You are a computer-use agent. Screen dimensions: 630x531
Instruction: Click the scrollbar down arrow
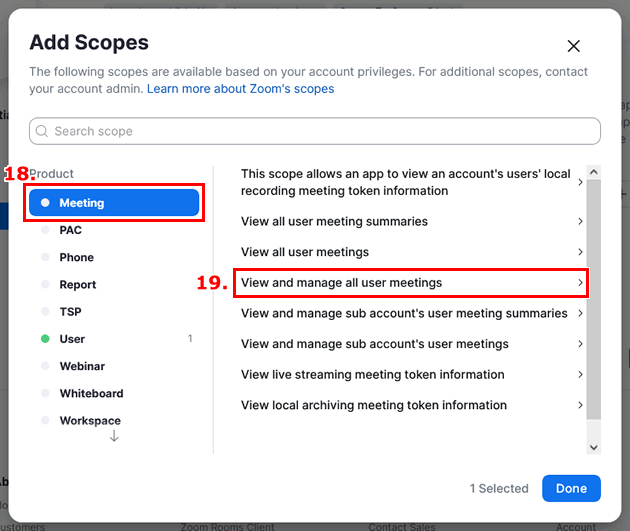593,447
